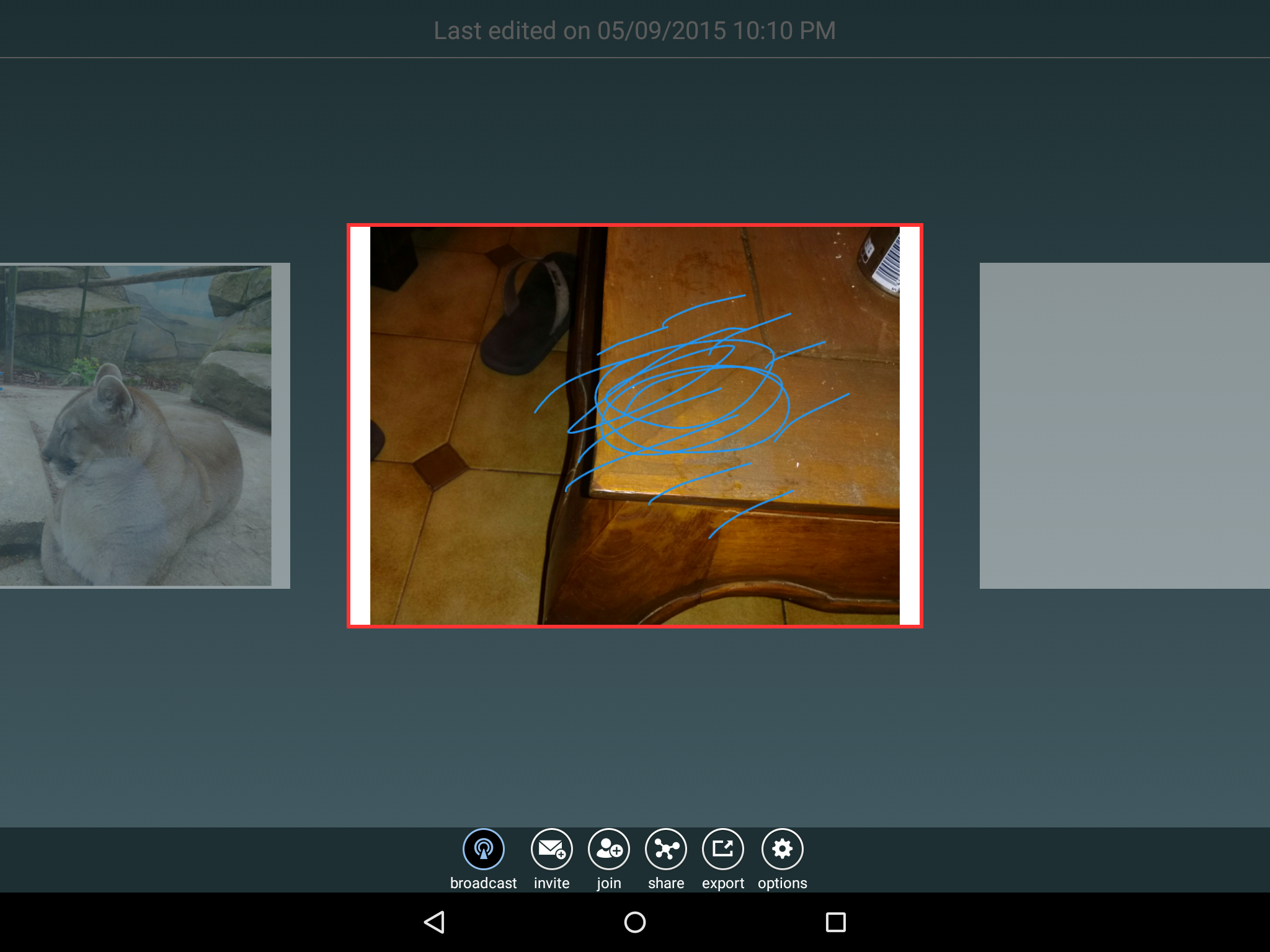Tap the Last edited date text

[635, 30]
